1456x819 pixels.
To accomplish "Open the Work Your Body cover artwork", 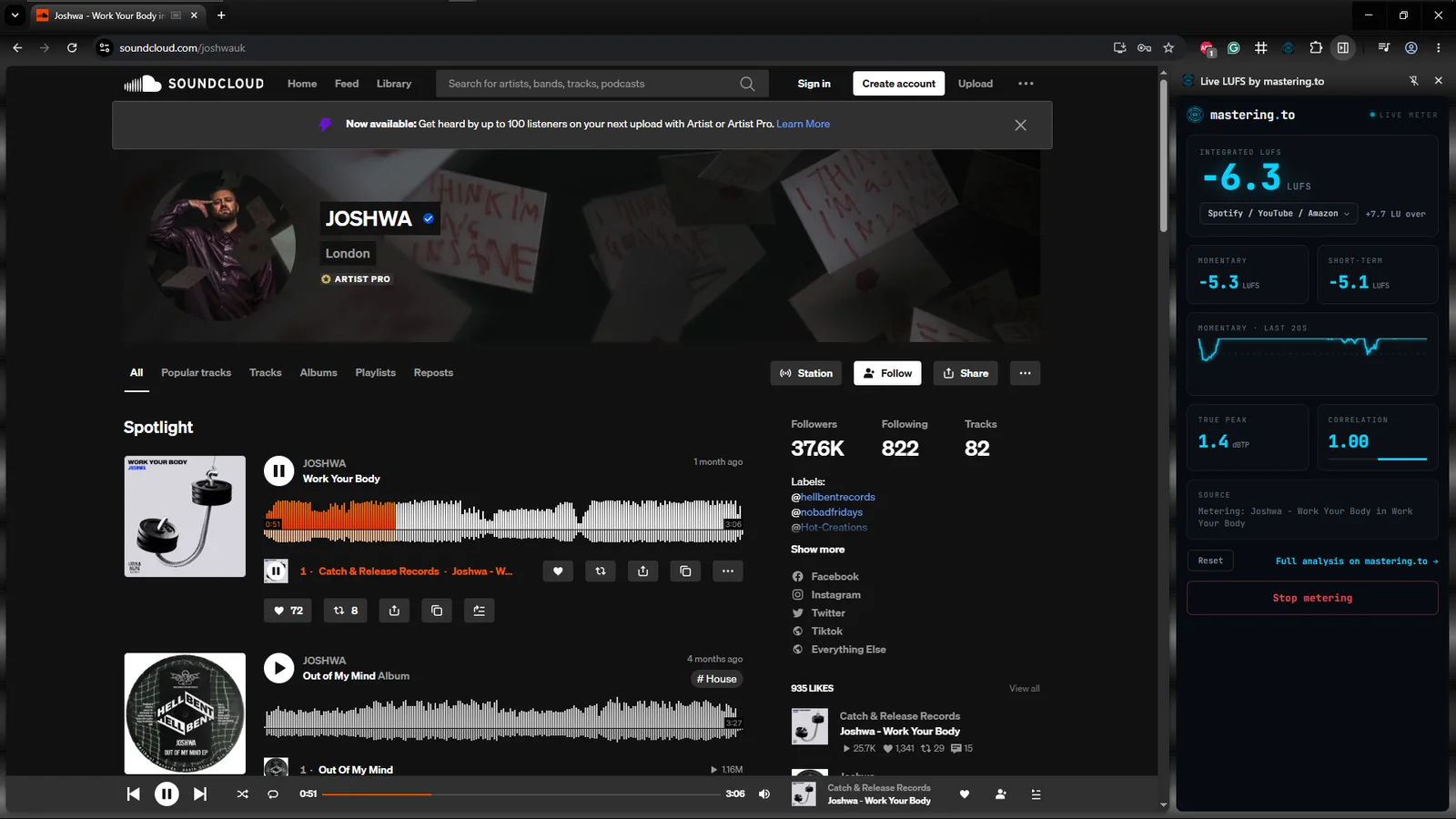I will [x=185, y=516].
